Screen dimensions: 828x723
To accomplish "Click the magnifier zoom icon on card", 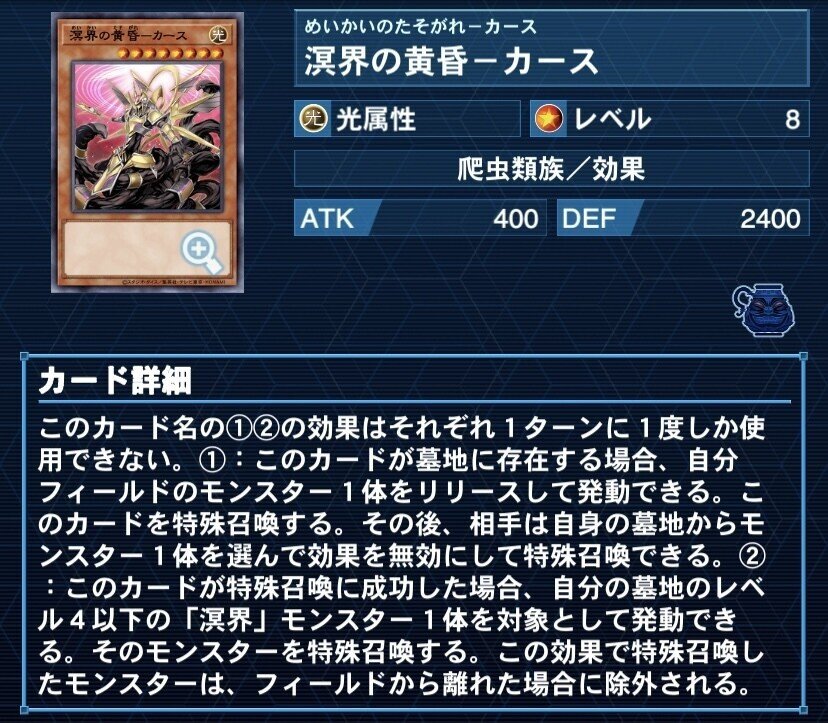I will coord(202,253).
